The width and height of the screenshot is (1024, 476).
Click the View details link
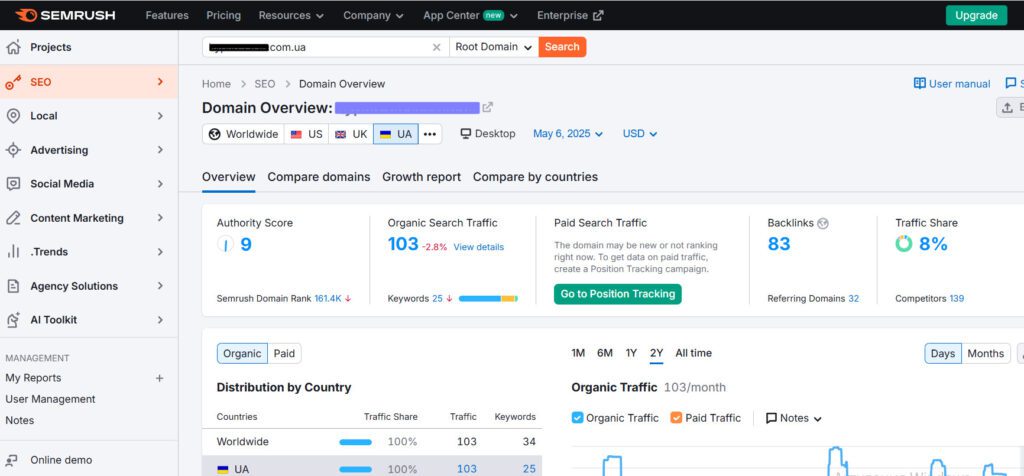[x=479, y=247]
